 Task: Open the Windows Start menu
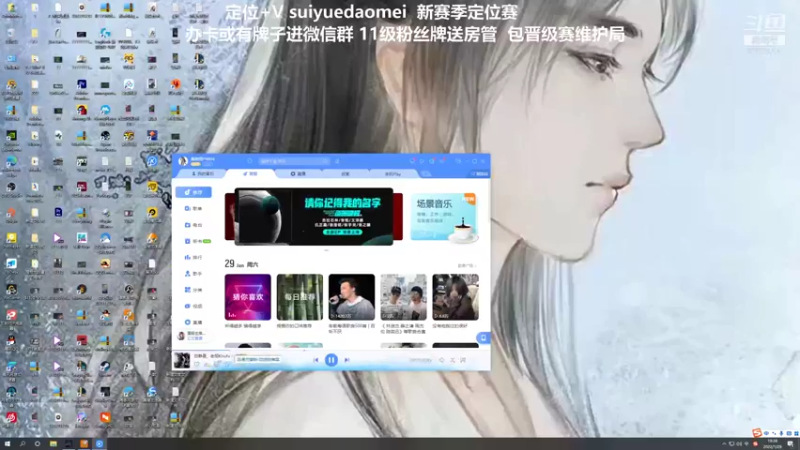pyautogui.click(x=7, y=444)
